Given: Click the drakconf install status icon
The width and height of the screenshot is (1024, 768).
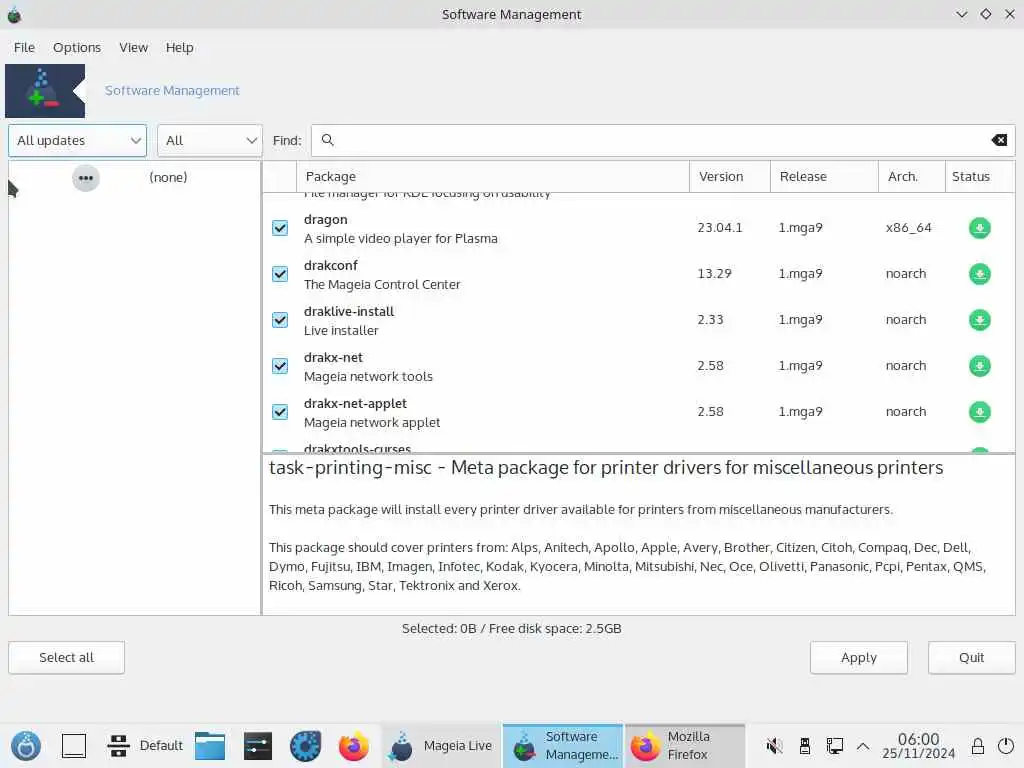Looking at the screenshot, I should pyautogui.click(x=979, y=274).
